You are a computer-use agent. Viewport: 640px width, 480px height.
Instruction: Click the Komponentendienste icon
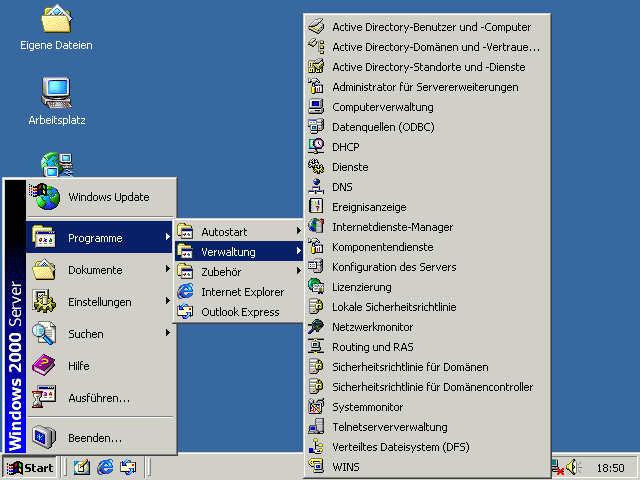[316, 247]
